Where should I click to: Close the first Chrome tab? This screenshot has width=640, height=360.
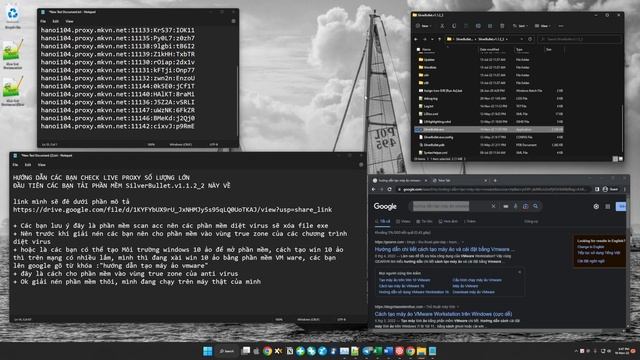(x=426, y=180)
